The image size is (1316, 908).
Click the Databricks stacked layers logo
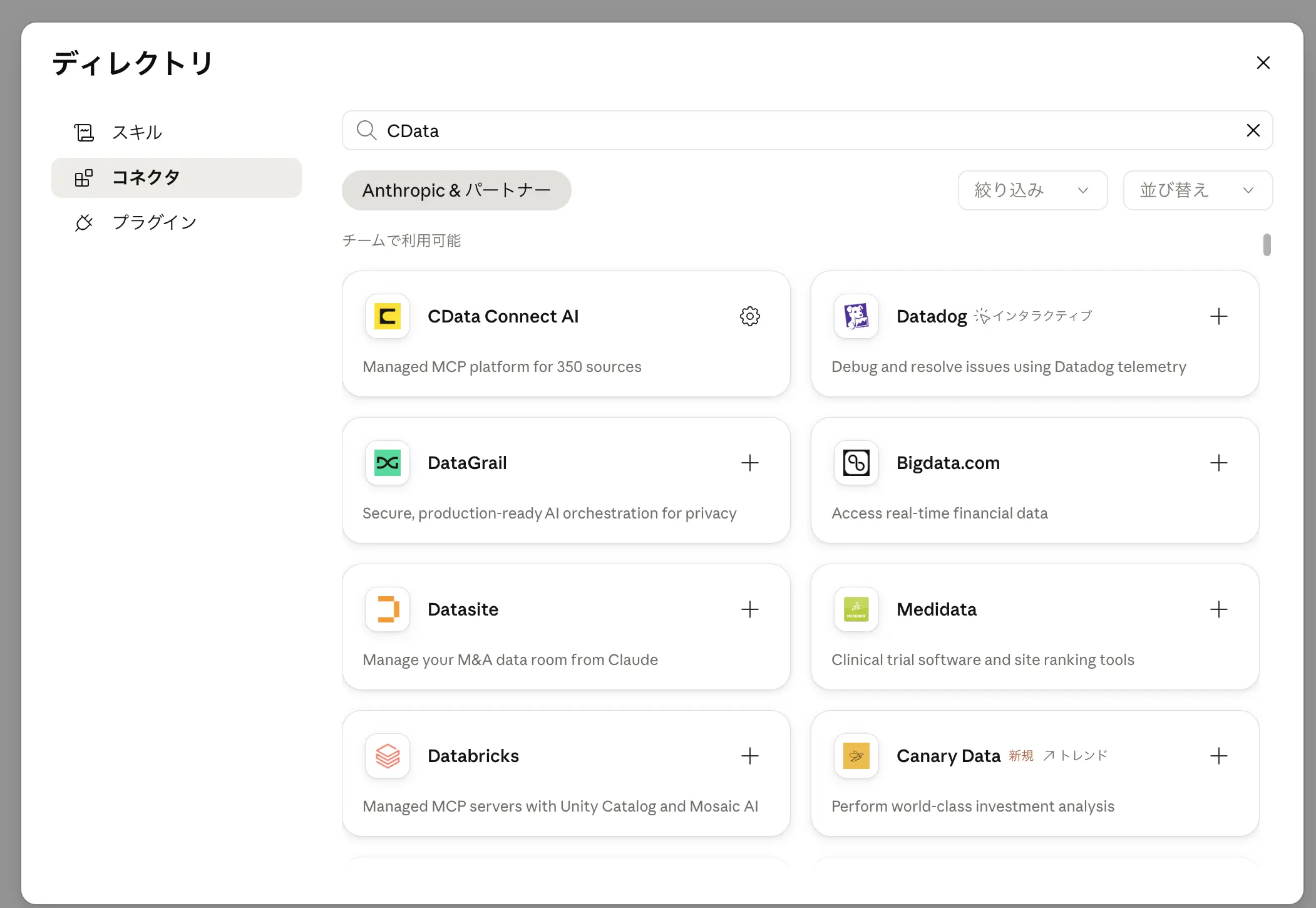click(388, 756)
